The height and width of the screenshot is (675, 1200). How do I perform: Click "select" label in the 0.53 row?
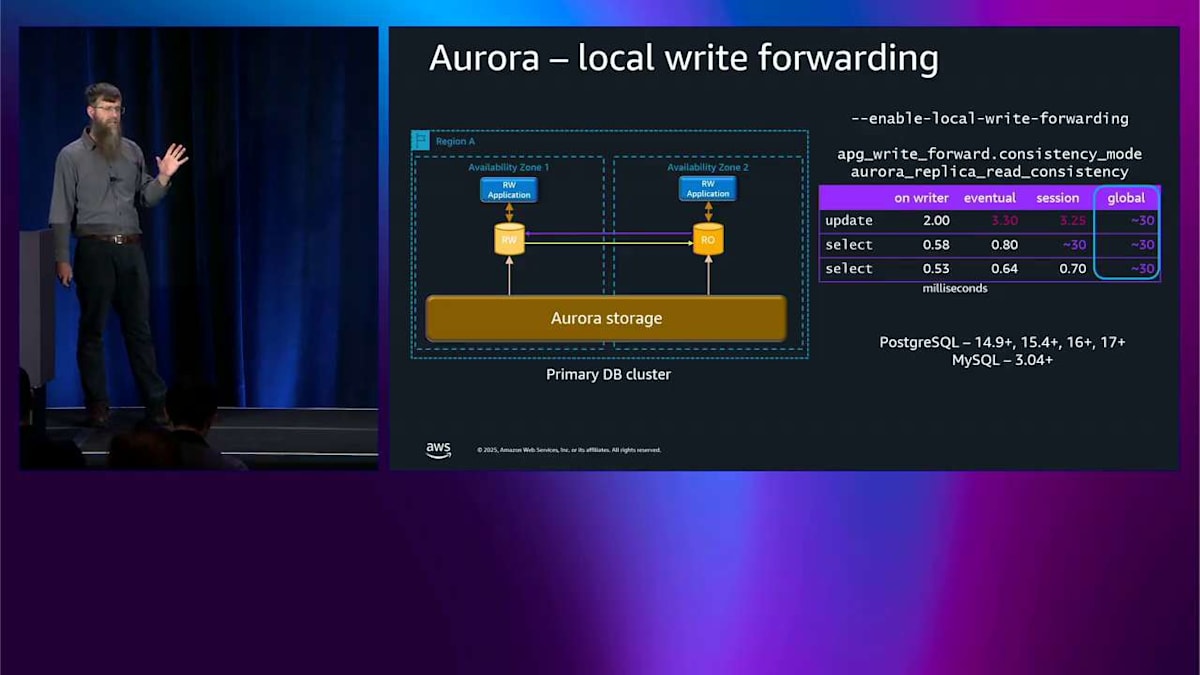click(x=849, y=269)
